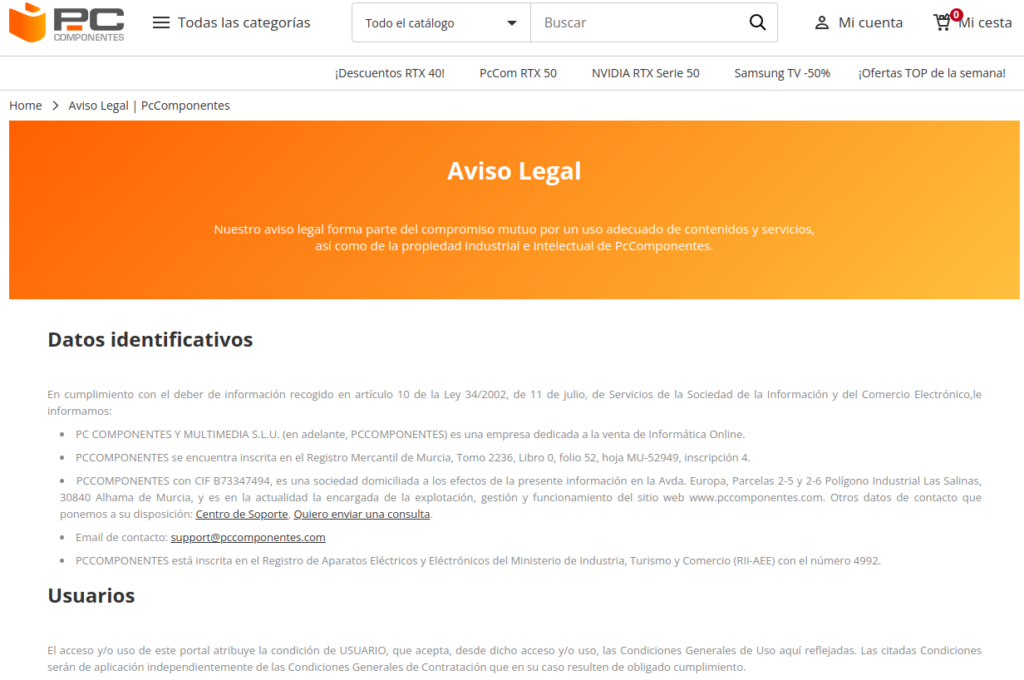Open '¡Ofertas TOP de la semana!'

[x=932, y=73]
